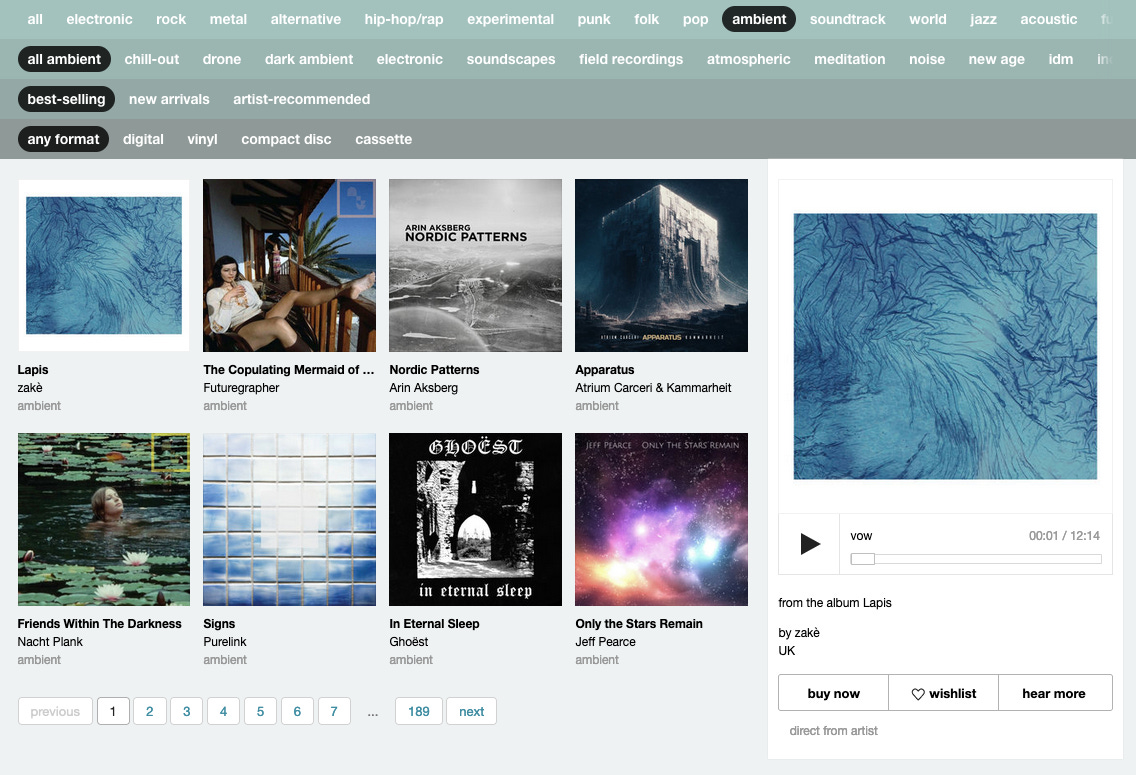
Task: Switch to the folk genre
Action: [646, 20]
